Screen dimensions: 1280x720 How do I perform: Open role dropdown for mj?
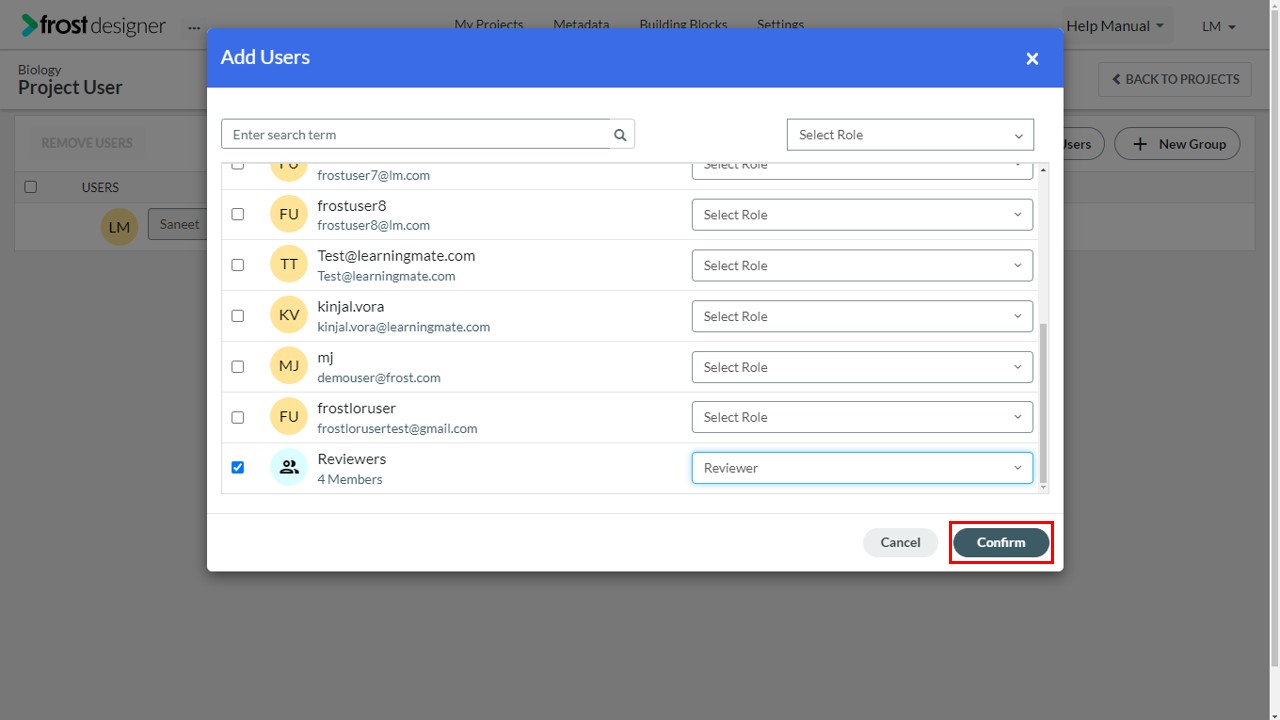862,367
